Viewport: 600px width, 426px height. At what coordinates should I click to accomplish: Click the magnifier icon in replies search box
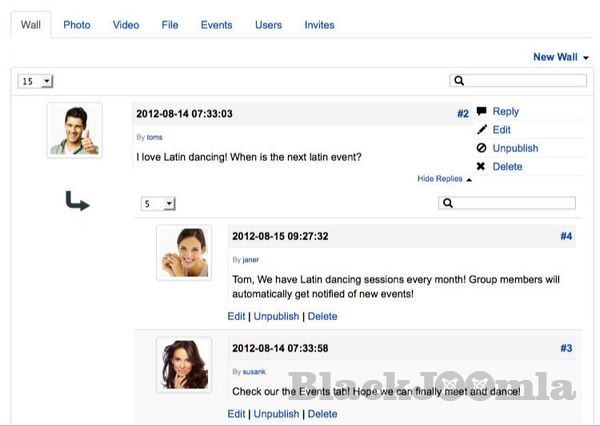point(448,203)
